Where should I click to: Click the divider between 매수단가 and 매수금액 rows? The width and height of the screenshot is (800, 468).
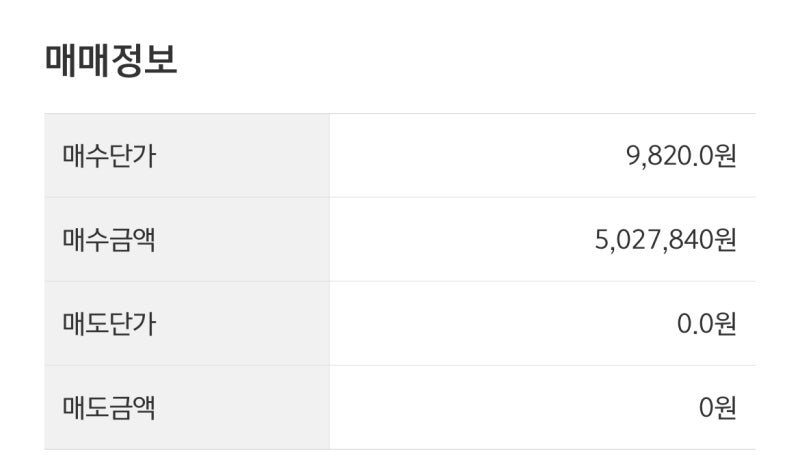click(x=400, y=197)
